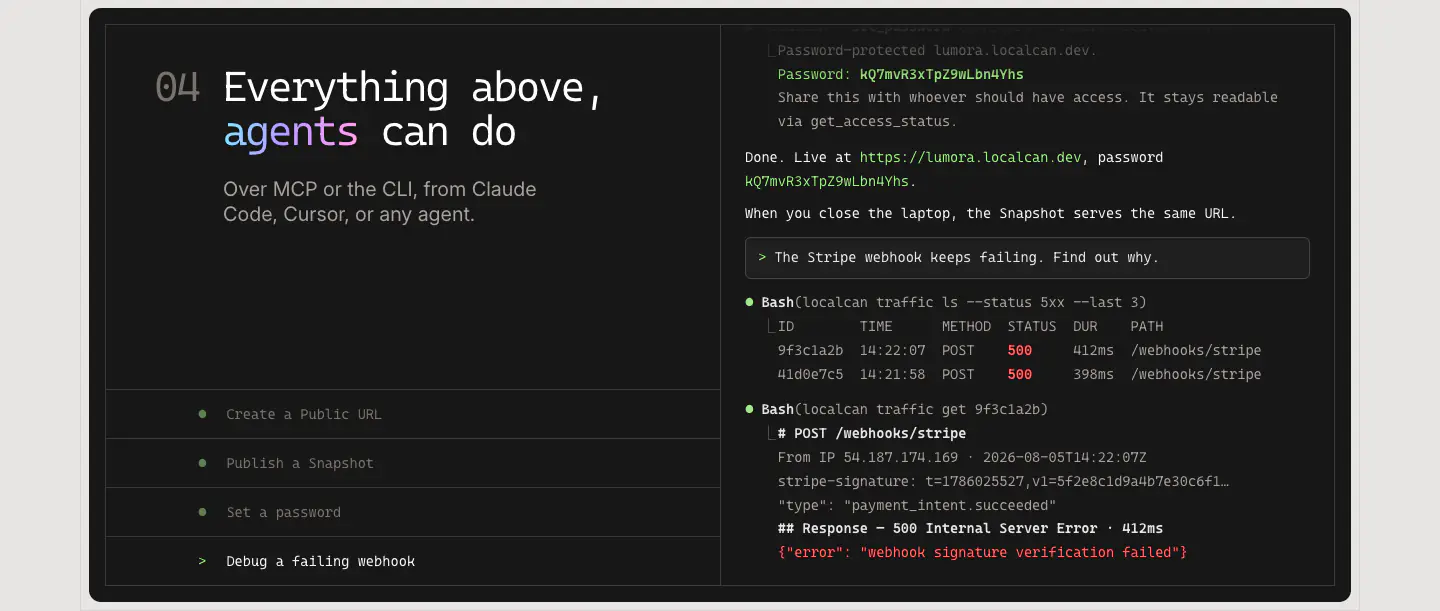Click the From IP 54.187.174.169 line

[962, 458]
